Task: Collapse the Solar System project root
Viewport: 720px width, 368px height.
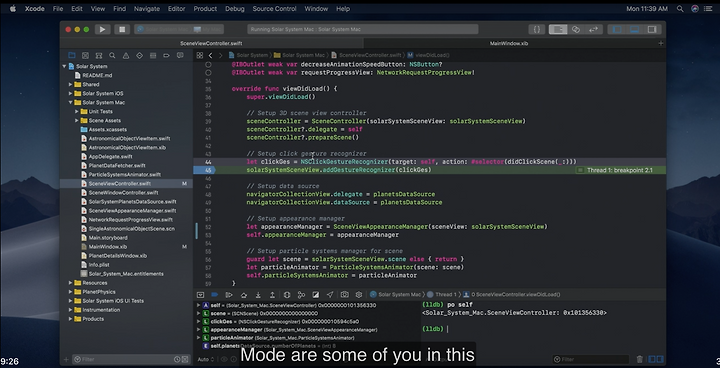Action: (x=64, y=66)
